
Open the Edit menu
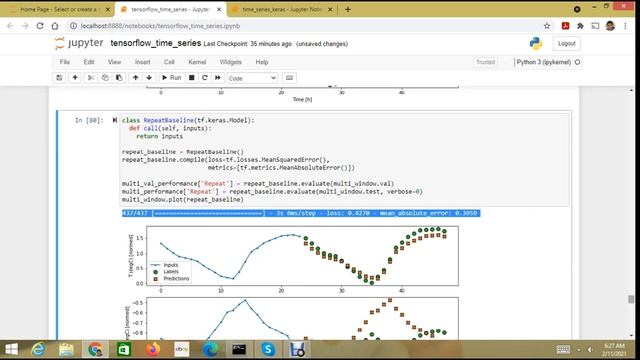[89, 62]
